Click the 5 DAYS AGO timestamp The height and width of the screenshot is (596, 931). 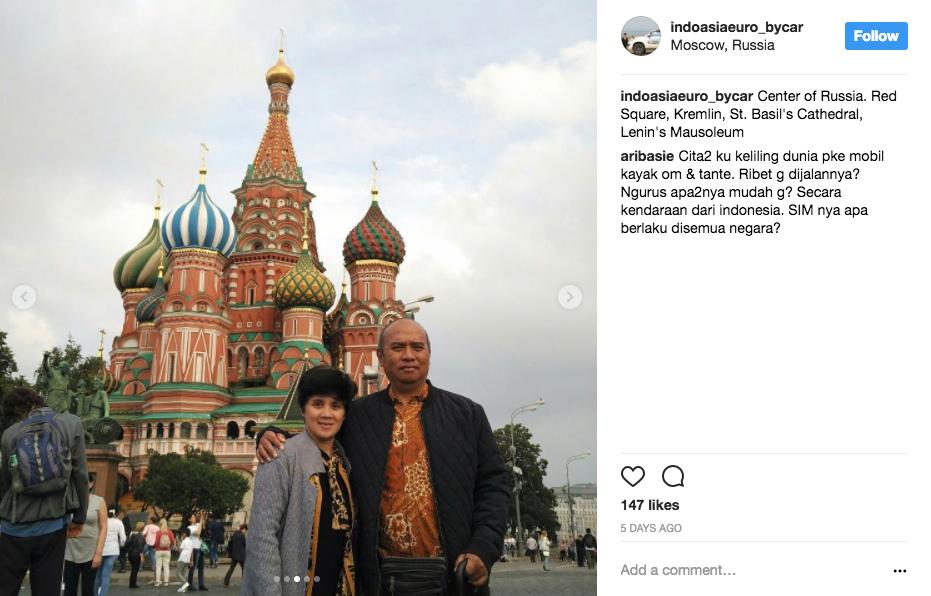click(651, 528)
